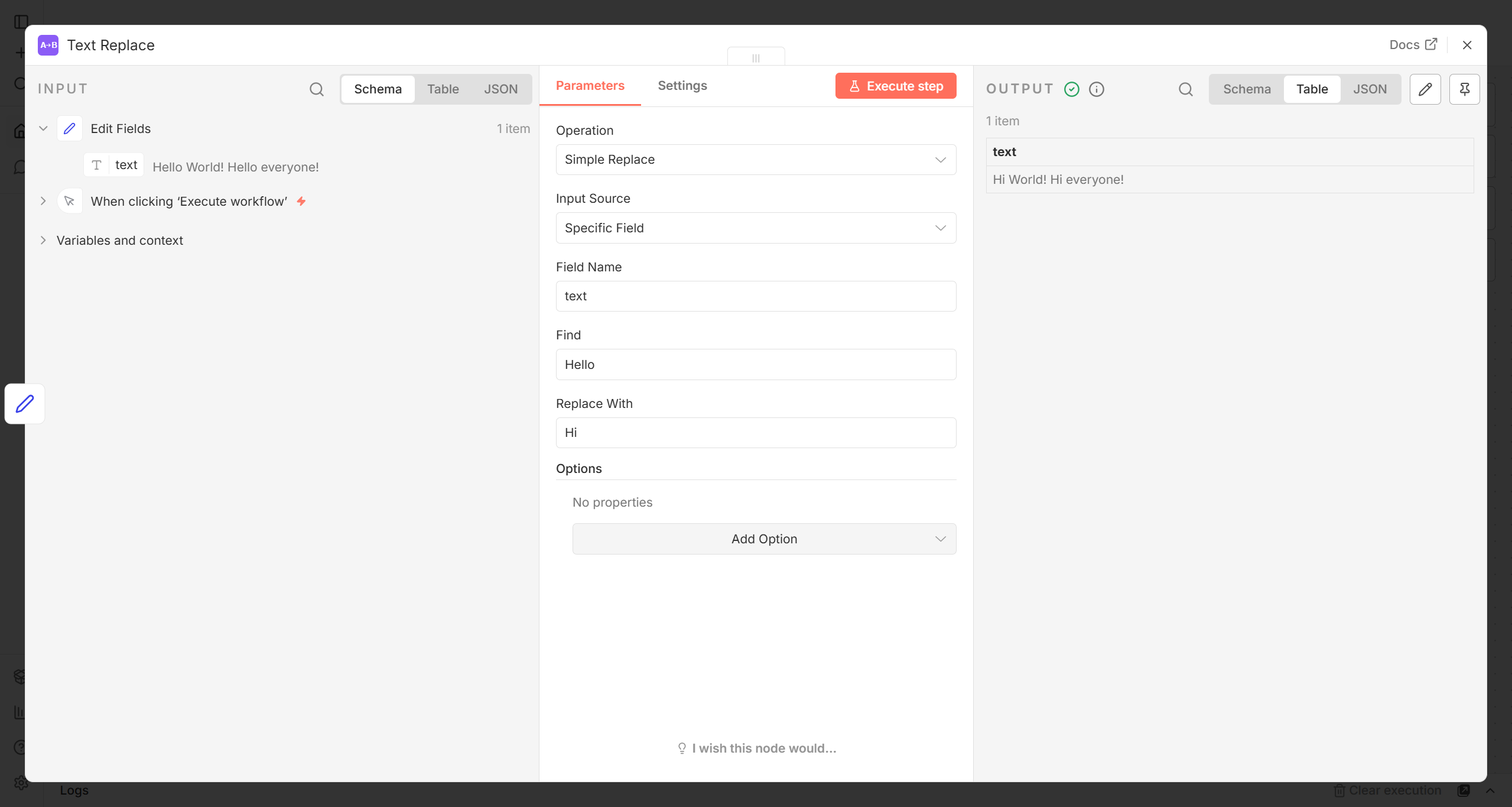Search the output panel data

pos(1185,89)
